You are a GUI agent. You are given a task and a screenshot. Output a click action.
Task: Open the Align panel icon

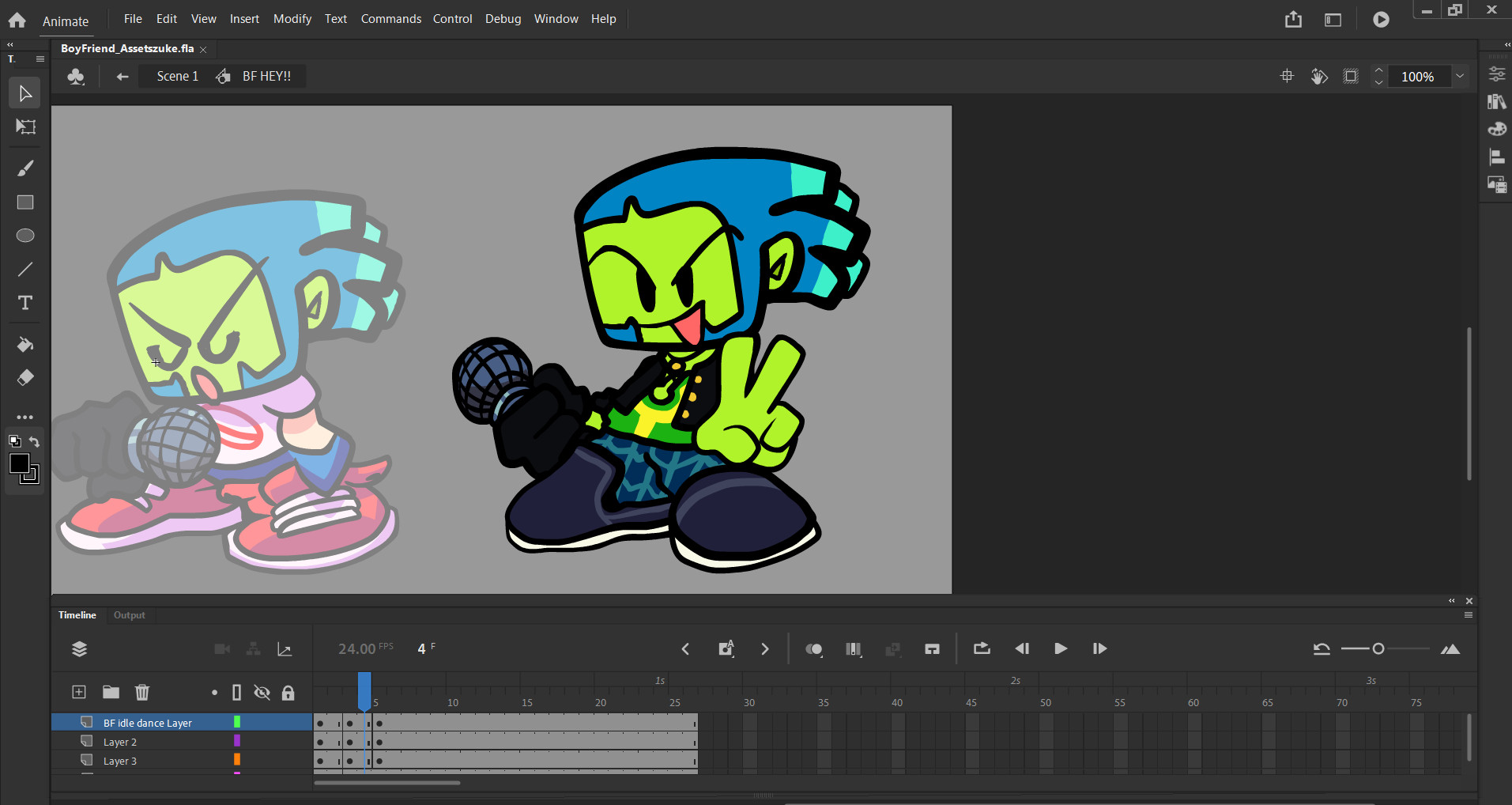(1497, 157)
